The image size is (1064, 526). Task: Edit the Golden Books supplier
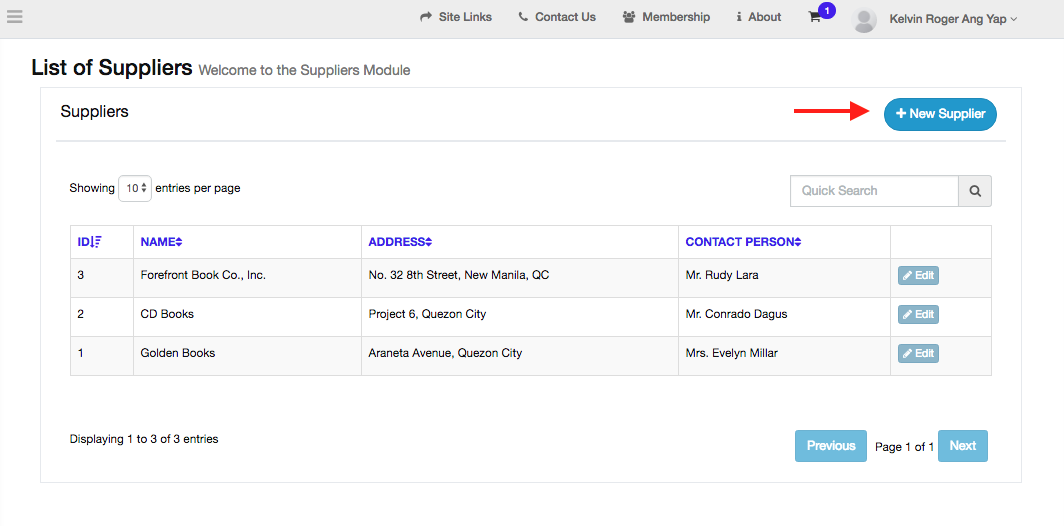pyautogui.click(x=917, y=354)
